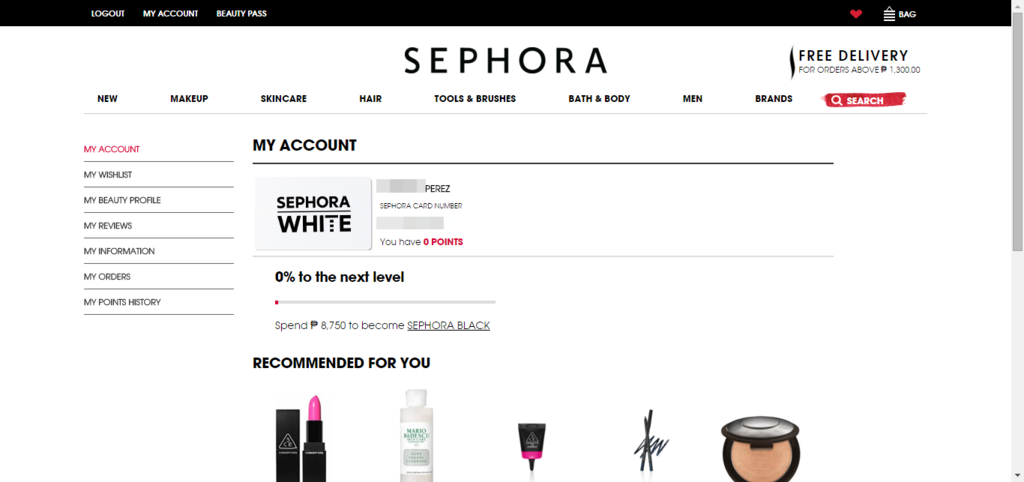Viewport: 1024px width, 482px height.
Task: Click the LOGOUT link
Action: (108, 14)
